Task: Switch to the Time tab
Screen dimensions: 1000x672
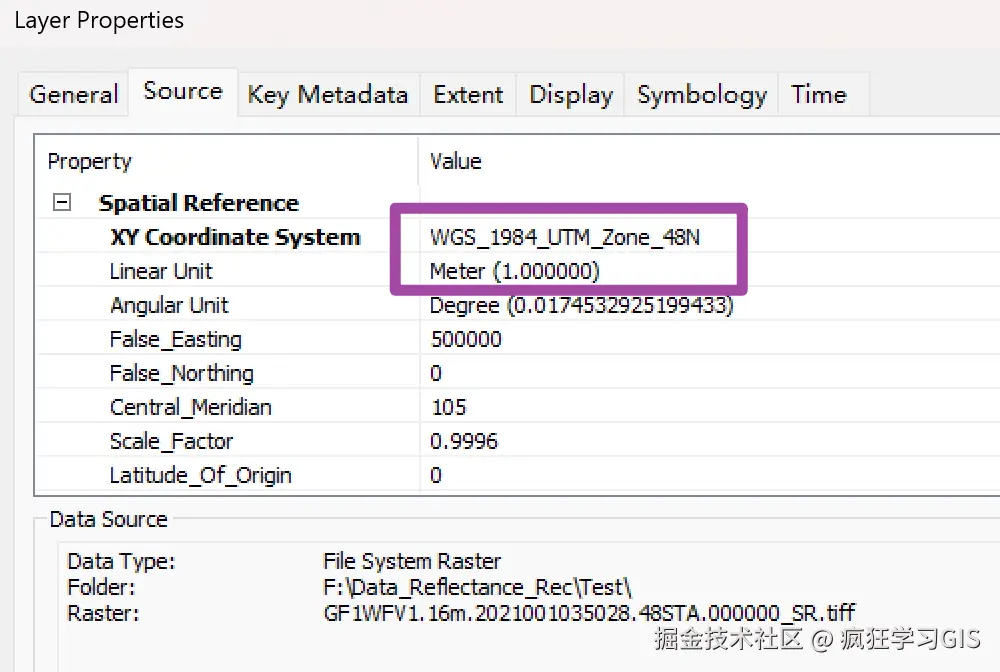Action: point(819,95)
